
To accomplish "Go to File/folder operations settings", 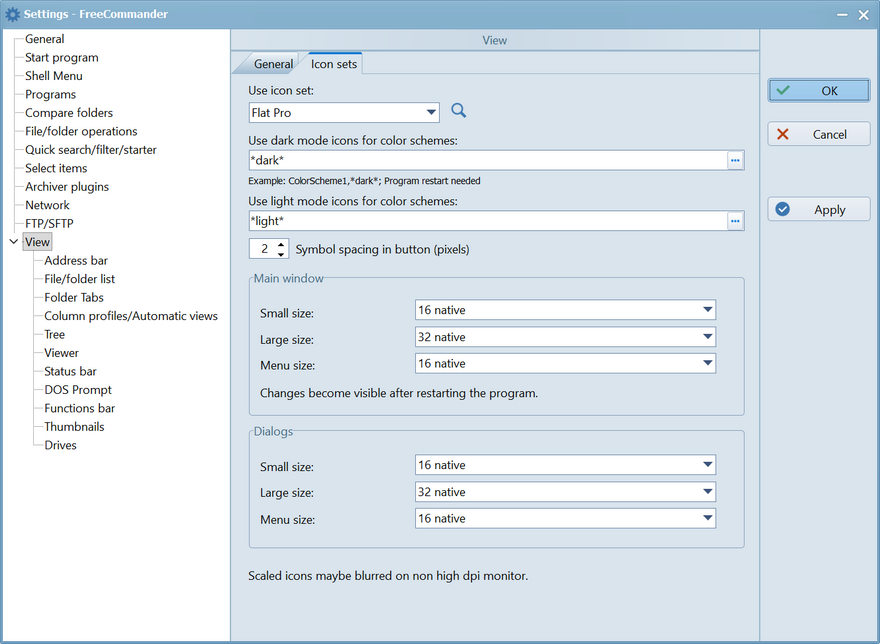I will click(x=81, y=131).
